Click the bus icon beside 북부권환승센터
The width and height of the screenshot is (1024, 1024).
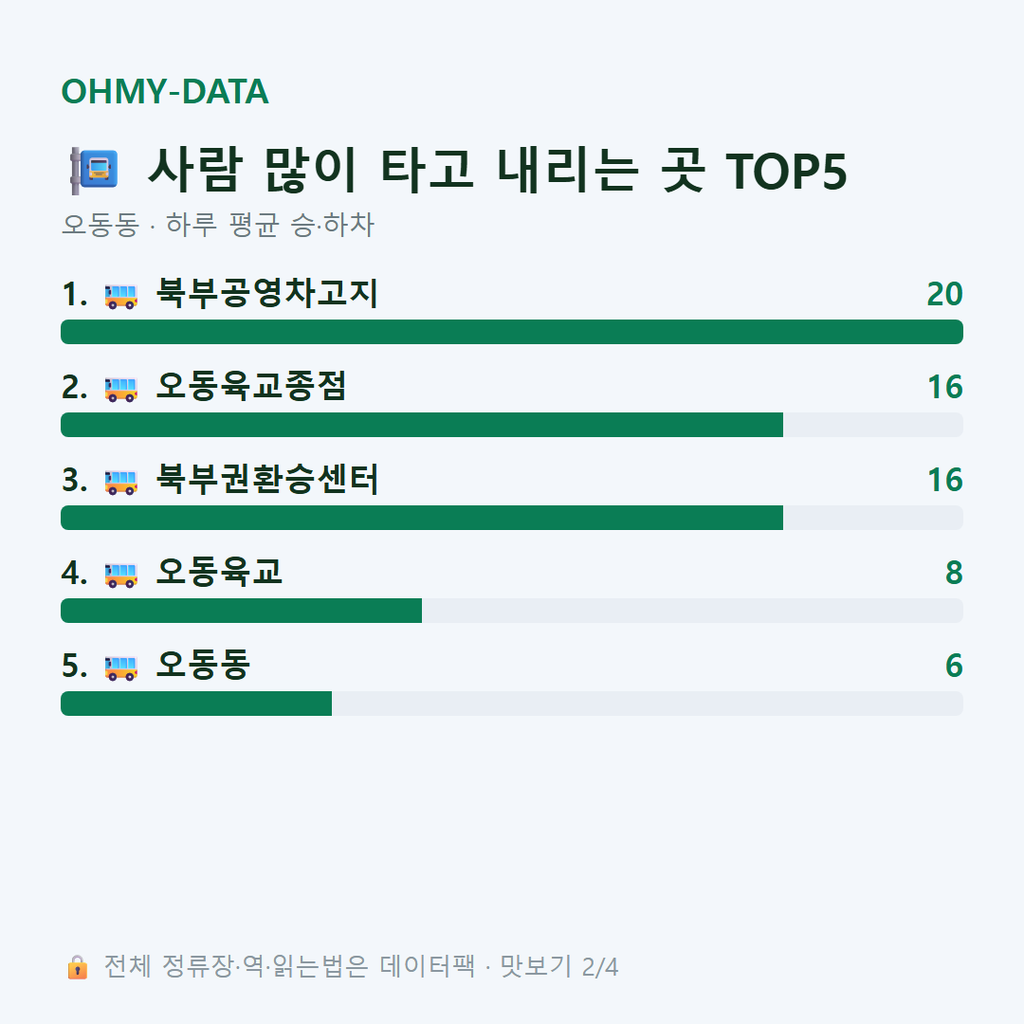click(x=121, y=481)
